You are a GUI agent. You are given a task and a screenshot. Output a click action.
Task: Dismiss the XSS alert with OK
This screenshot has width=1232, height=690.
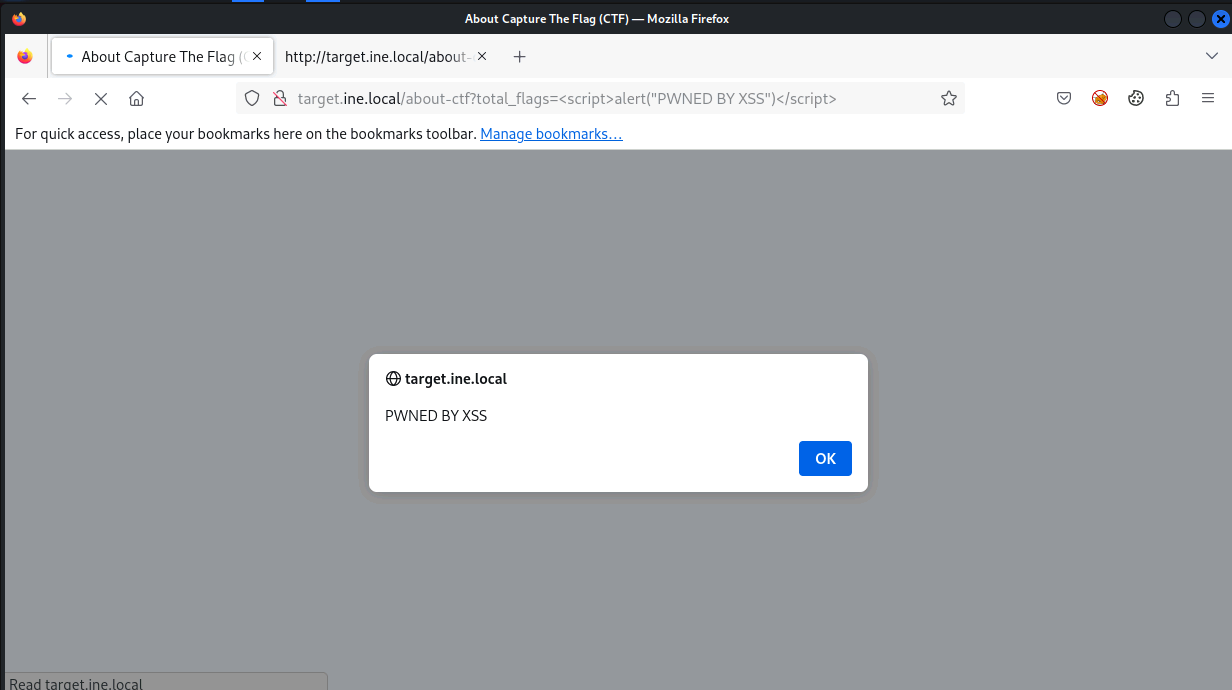825,458
